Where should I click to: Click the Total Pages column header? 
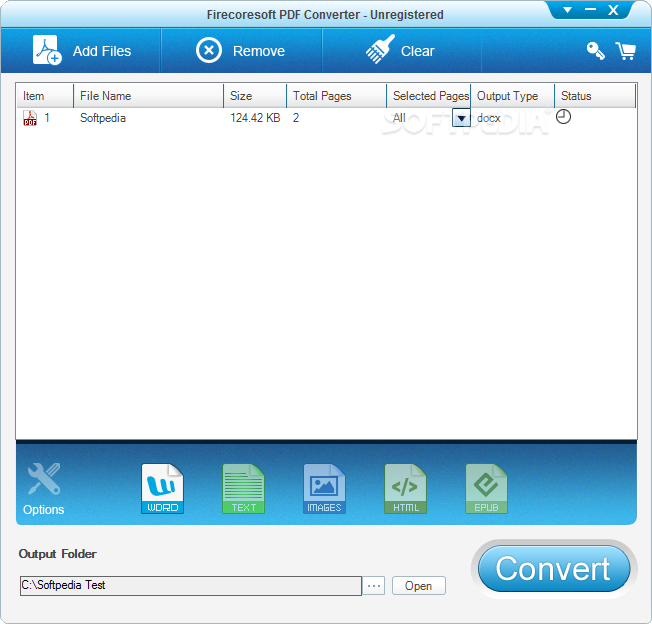click(336, 96)
